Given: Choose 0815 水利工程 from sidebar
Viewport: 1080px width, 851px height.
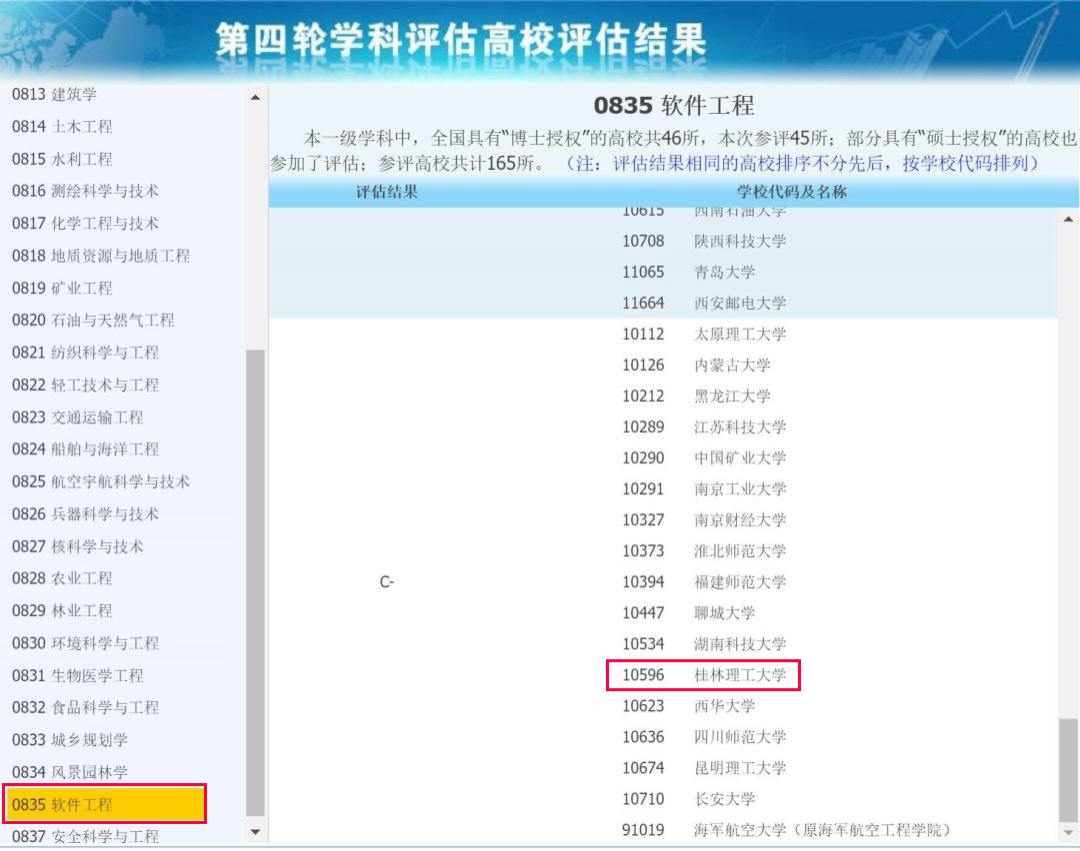Looking at the screenshot, I should pos(62,159).
